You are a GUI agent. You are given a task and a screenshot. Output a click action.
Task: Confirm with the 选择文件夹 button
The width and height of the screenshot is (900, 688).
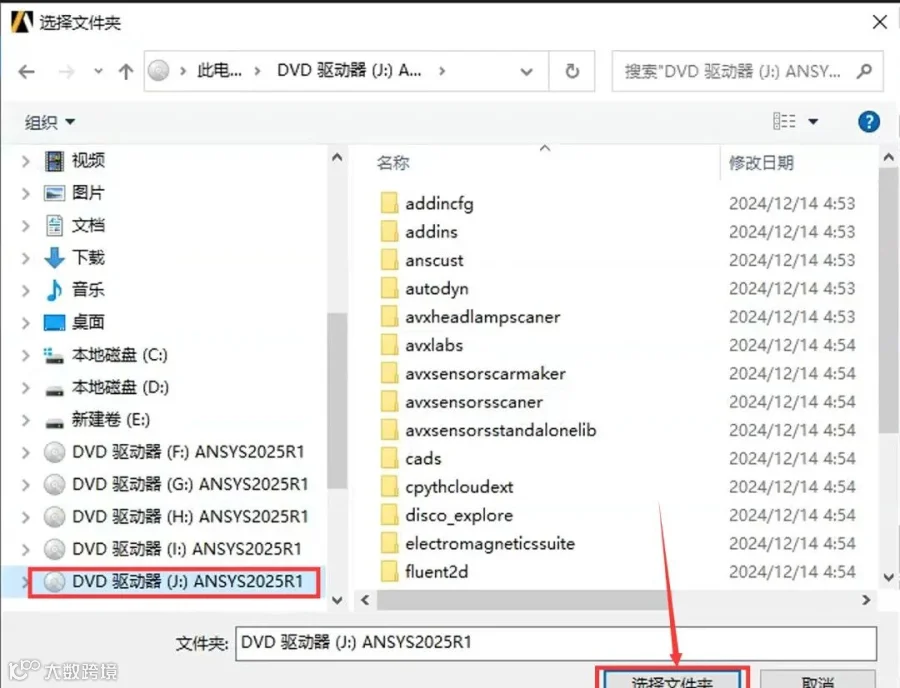(672, 678)
